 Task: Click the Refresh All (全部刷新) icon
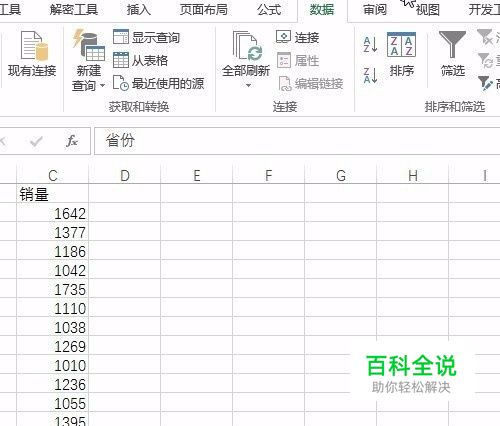pos(247,46)
